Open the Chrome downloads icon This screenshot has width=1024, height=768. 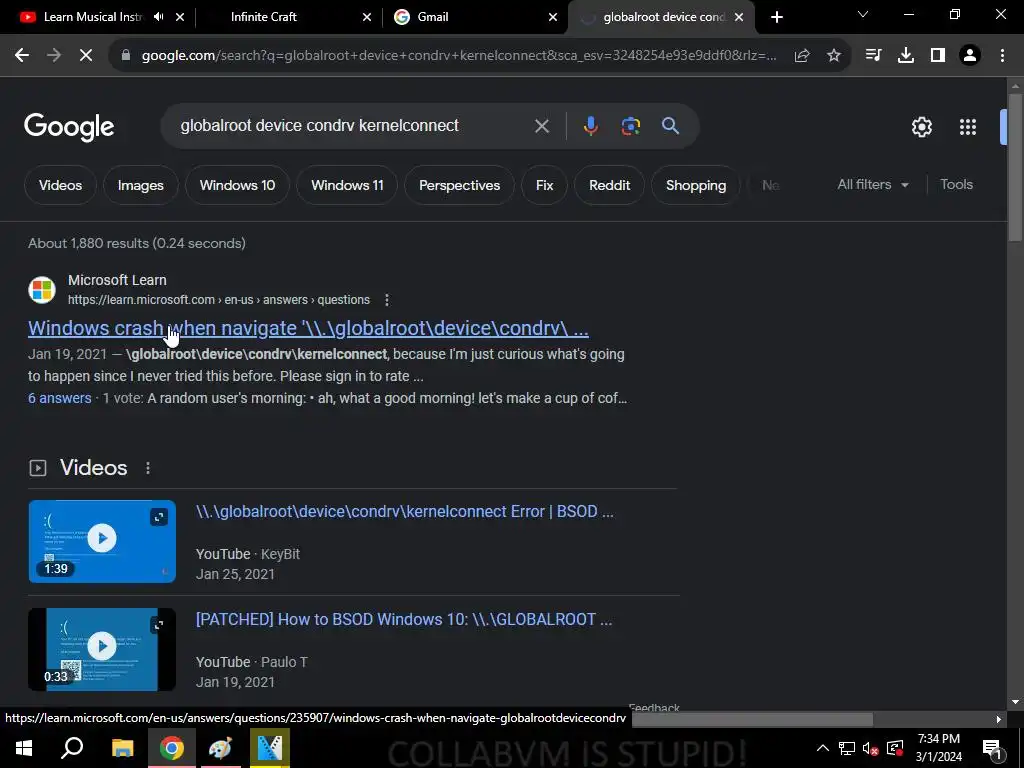pos(906,56)
